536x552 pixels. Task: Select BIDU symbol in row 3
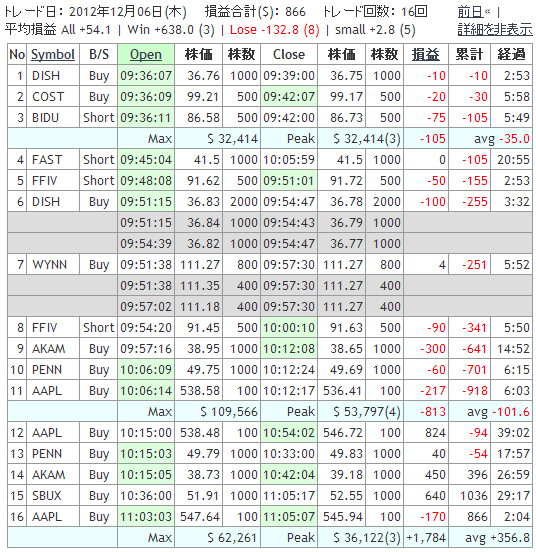coord(45,118)
